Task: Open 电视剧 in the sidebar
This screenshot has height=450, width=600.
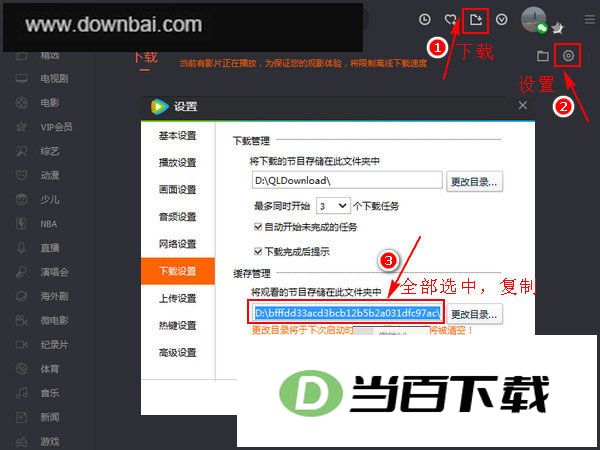Action: pyautogui.click(x=54, y=79)
